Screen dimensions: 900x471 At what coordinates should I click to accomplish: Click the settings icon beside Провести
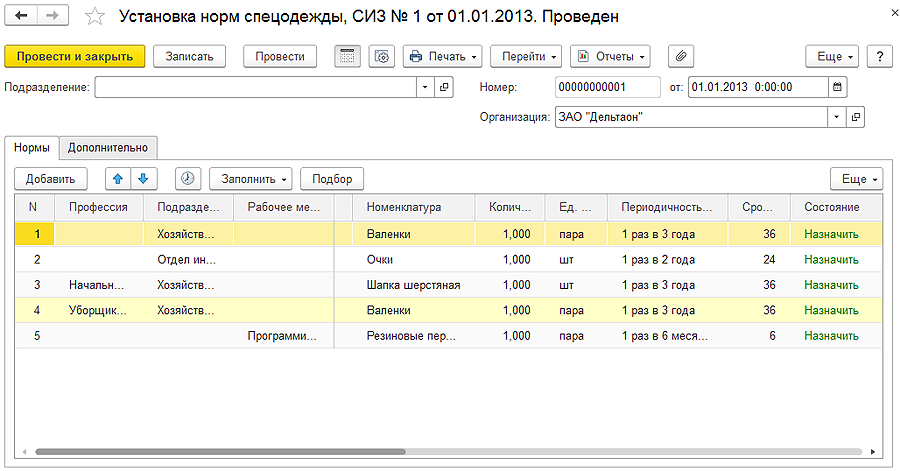click(381, 56)
